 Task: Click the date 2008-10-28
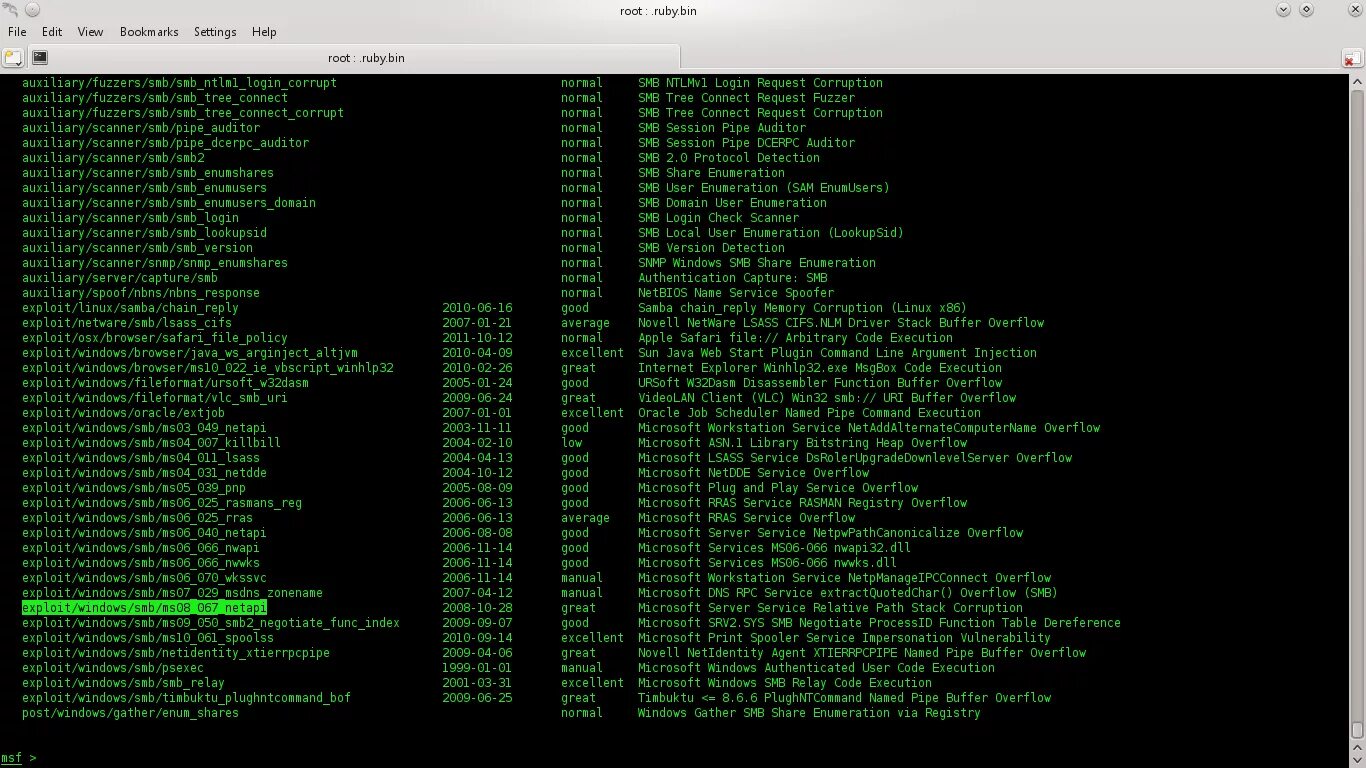pos(477,608)
